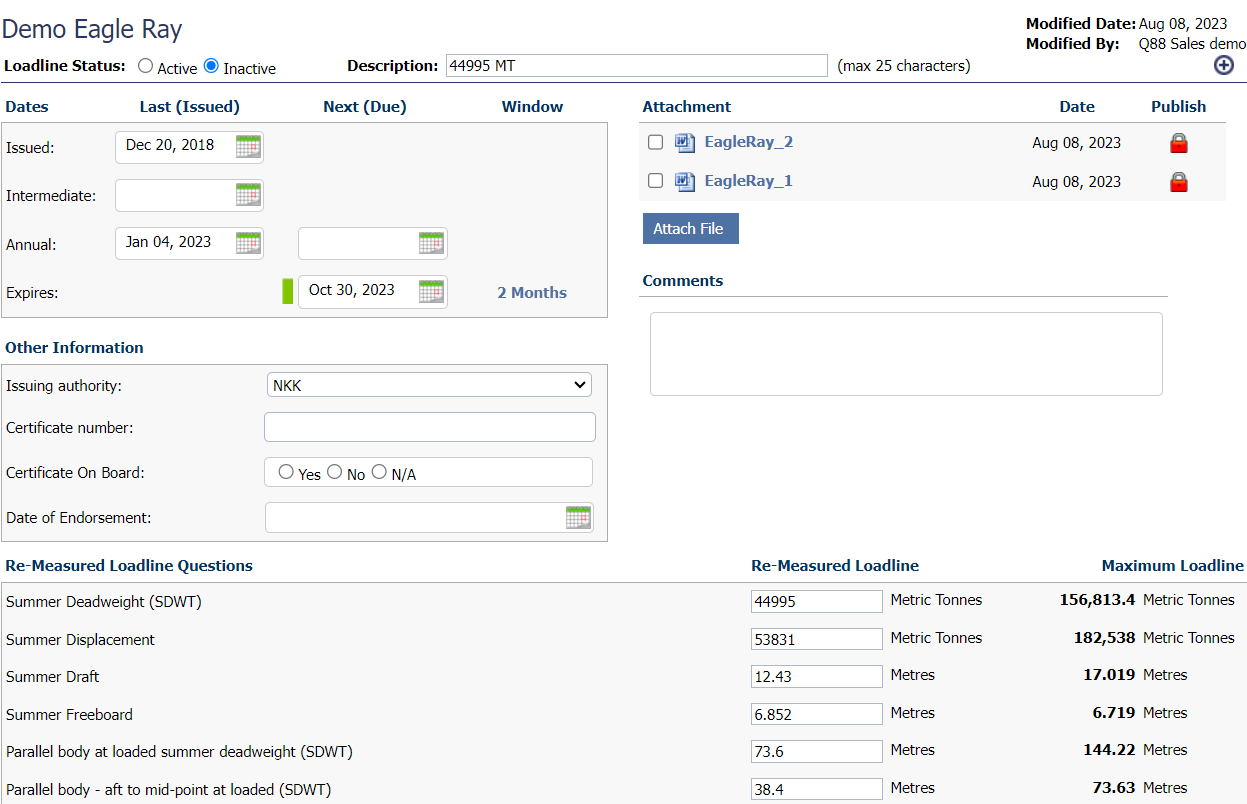Screen dimensions: 1247x804
Task: Click the green expiry status indicator
Action: 288,292
